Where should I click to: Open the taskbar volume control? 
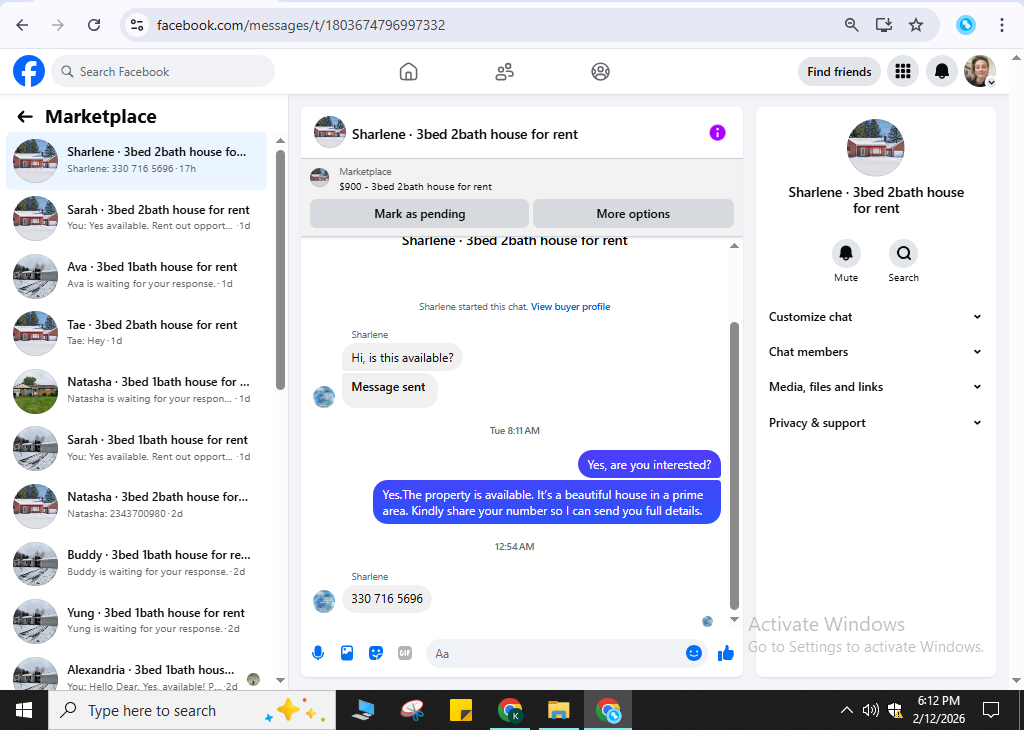(x=870, y=710)
